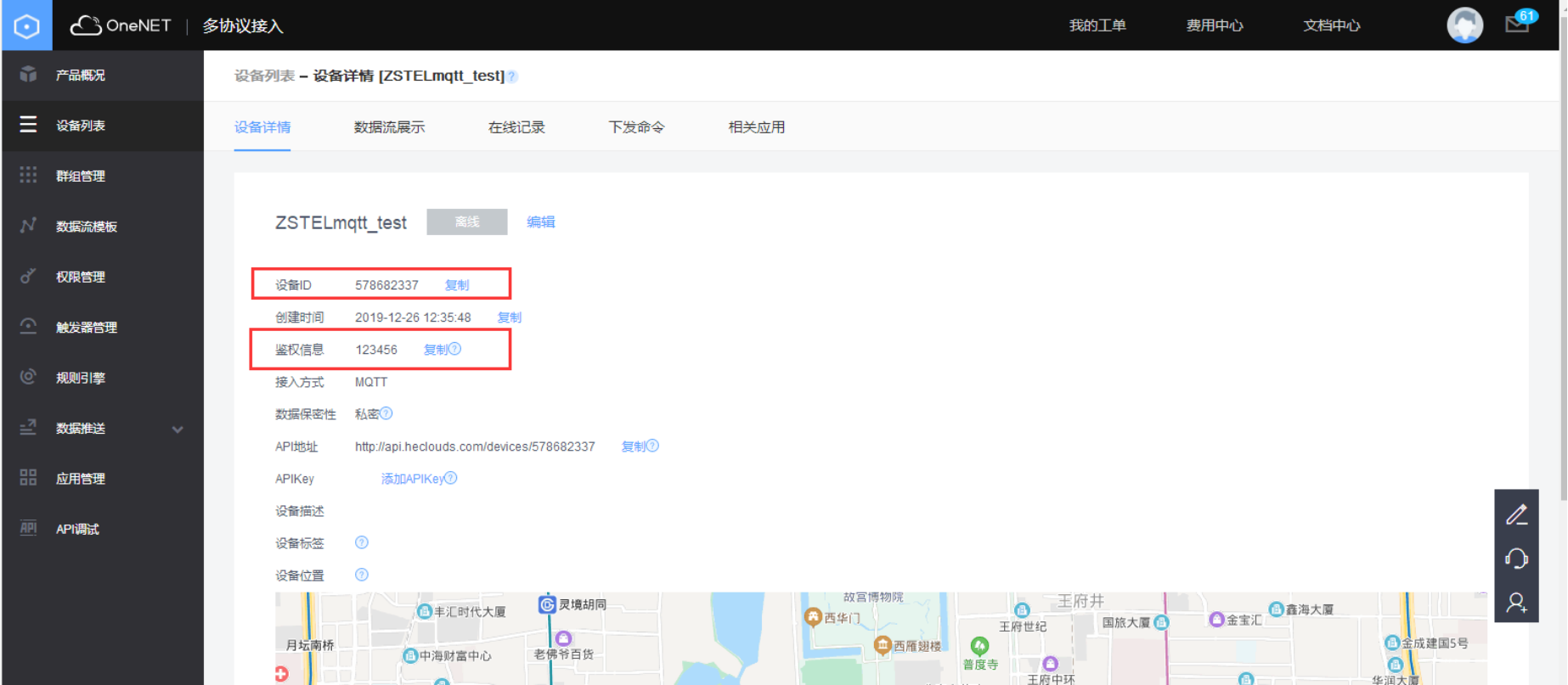Click the creation time 2019-12-26 12:35:48
This screenshot has width=1568, height=685.
(413, 317)
